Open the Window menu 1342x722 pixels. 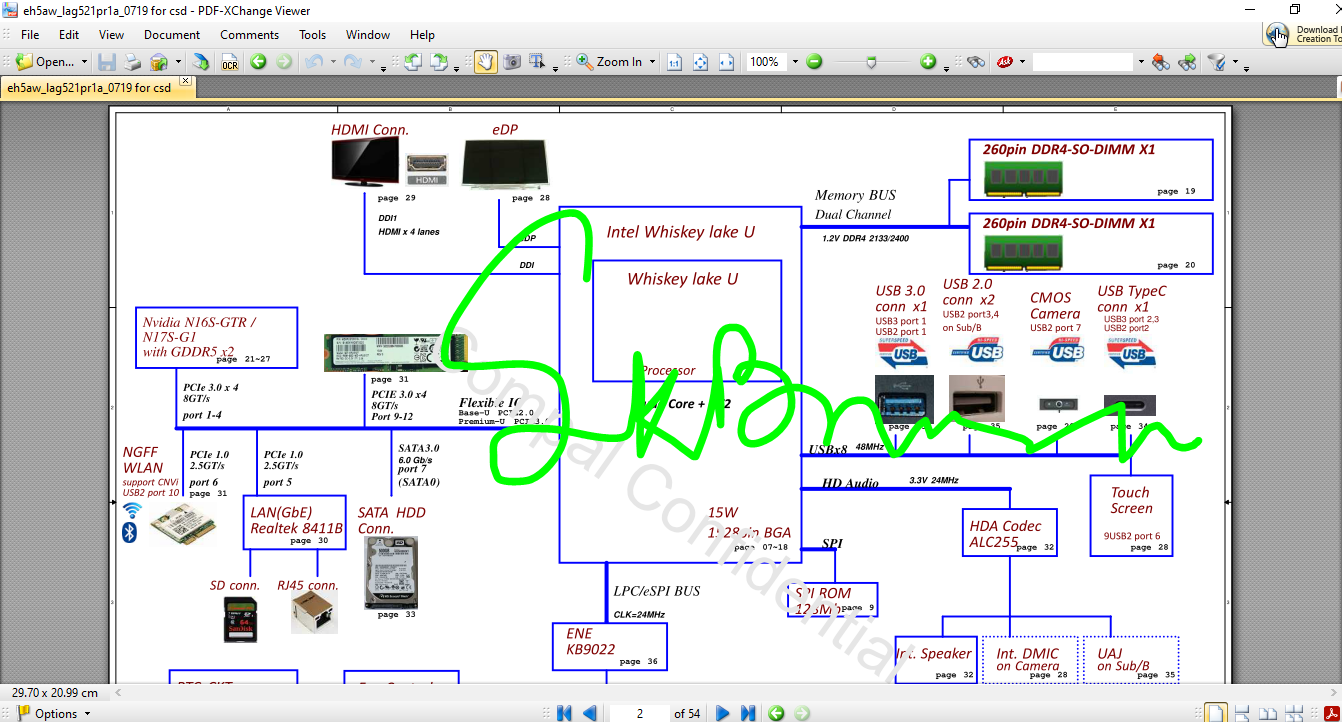click(x=368, y=34)
